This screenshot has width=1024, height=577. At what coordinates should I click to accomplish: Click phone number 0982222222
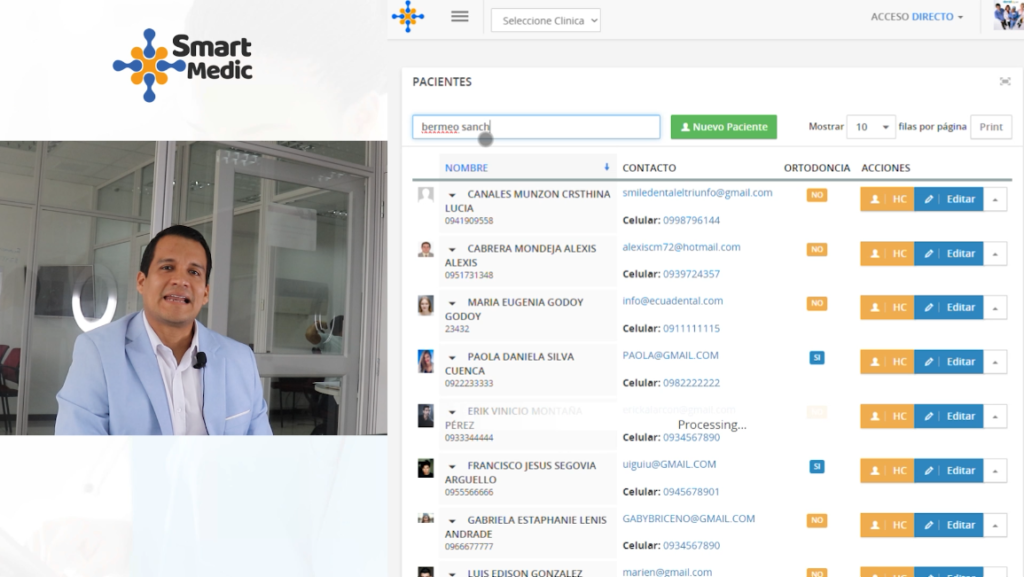pos(692,382)
